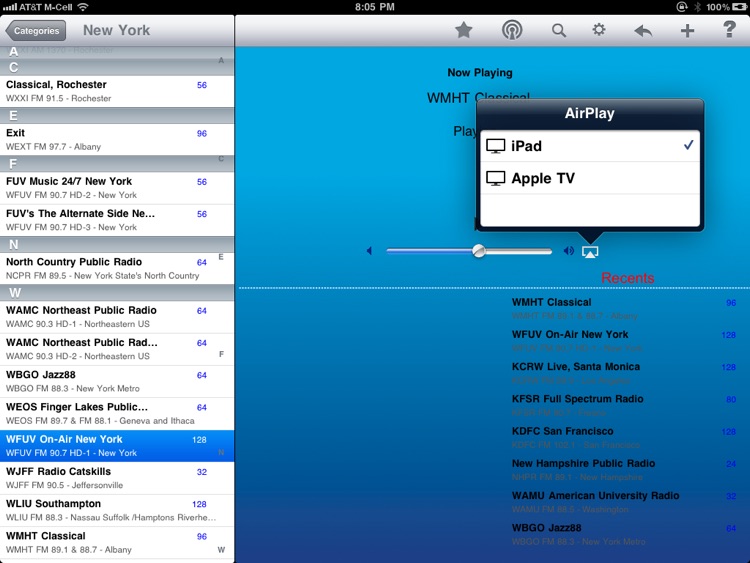
Task: Play KDFC San Francisco recent
Action: pyautogui.click(x=624, y=437)
